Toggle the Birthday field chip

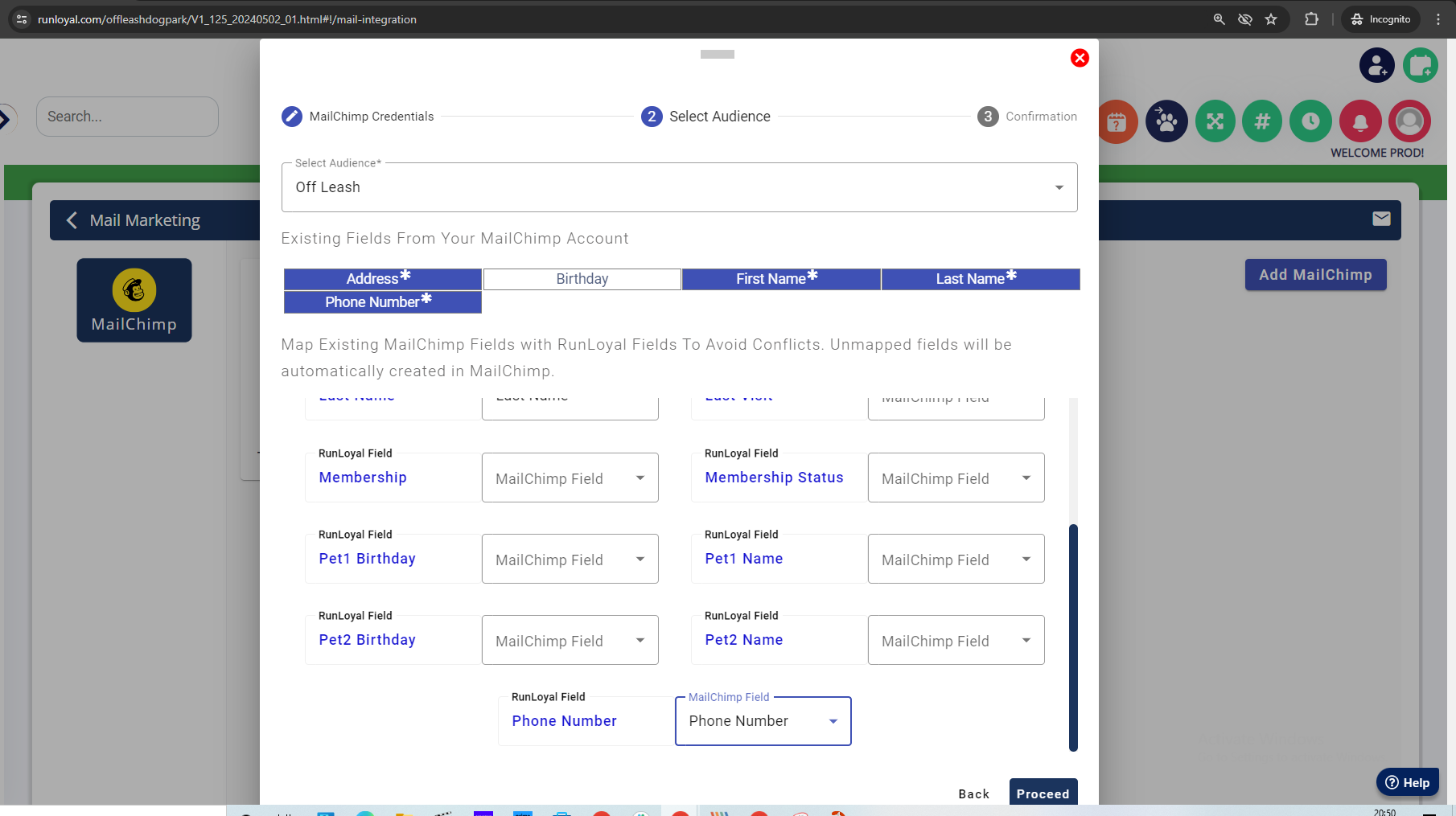582,279
